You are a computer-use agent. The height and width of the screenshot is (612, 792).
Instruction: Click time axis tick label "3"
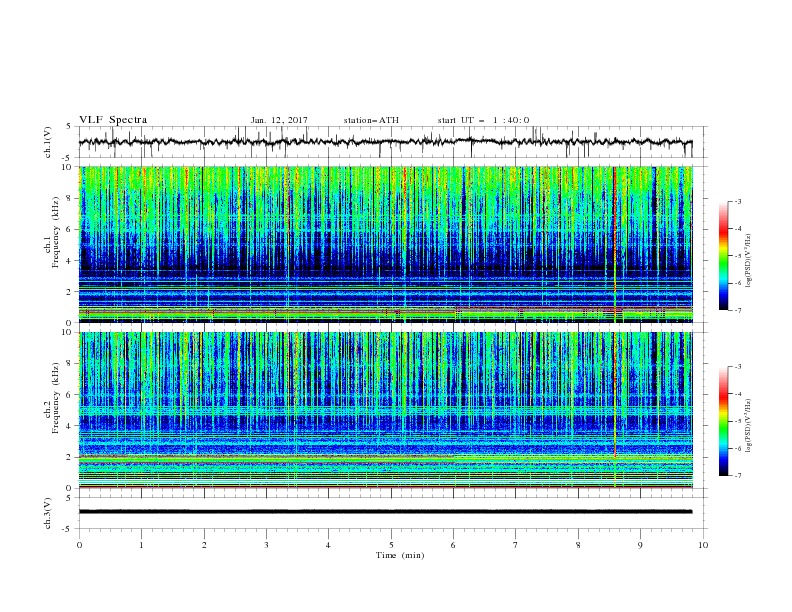pos(266,545)
